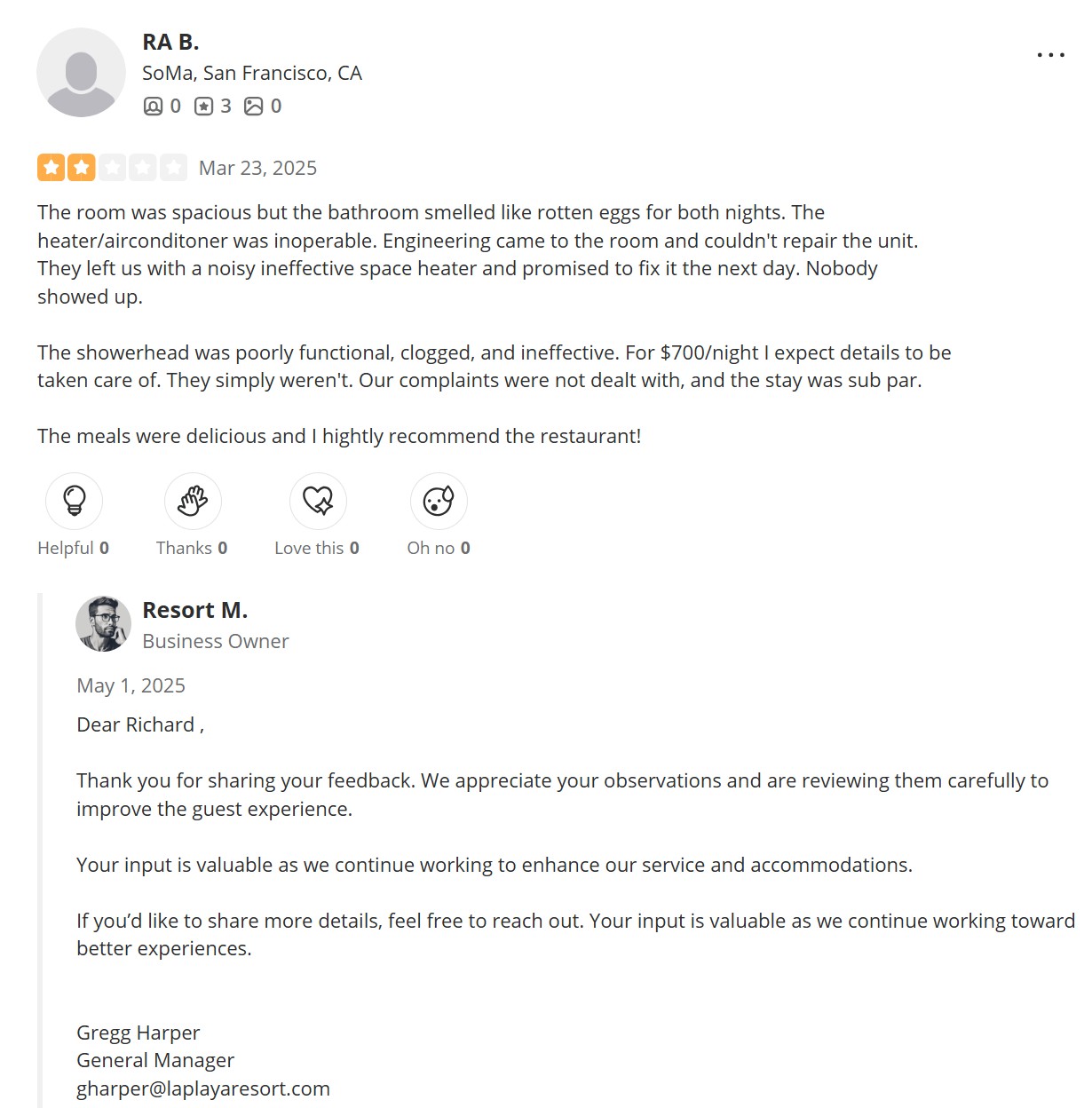Viewport: 1092px width, 1108px height.
Task: Click the May 1, 2025 reply date
Action: pos(131,685)
